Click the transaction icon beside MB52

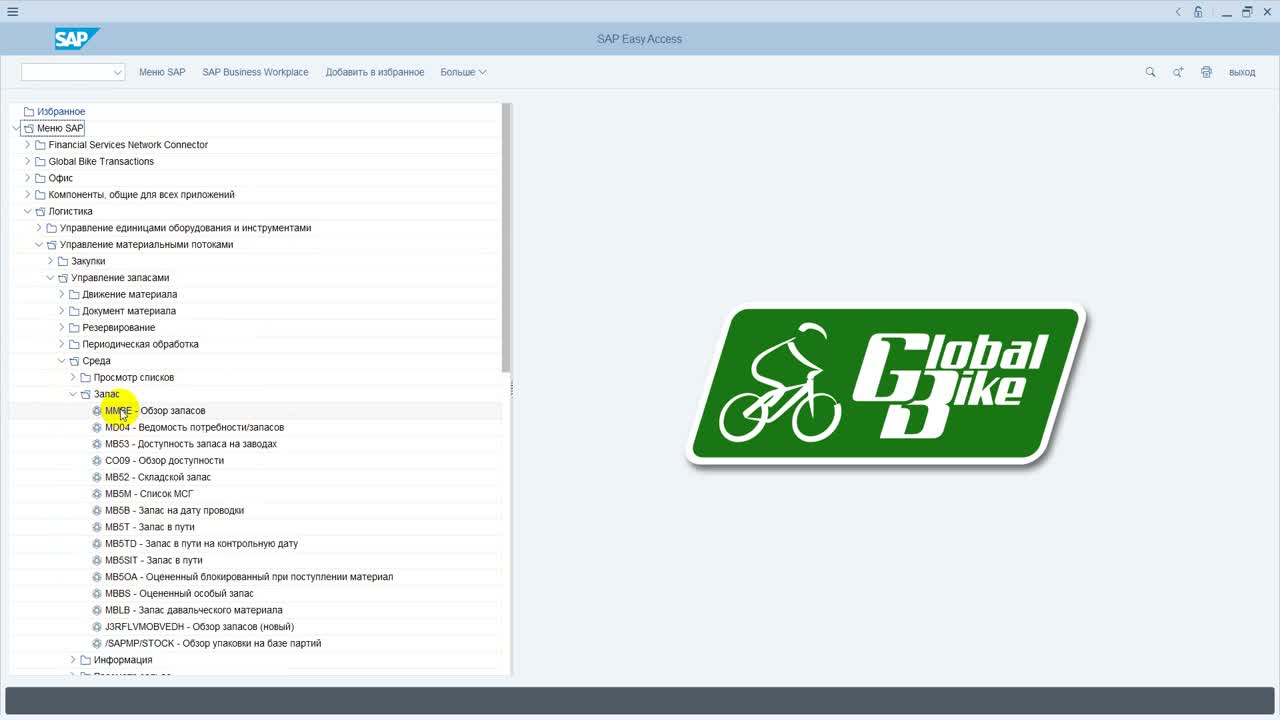pyautogui.click(x=97, y=477)
